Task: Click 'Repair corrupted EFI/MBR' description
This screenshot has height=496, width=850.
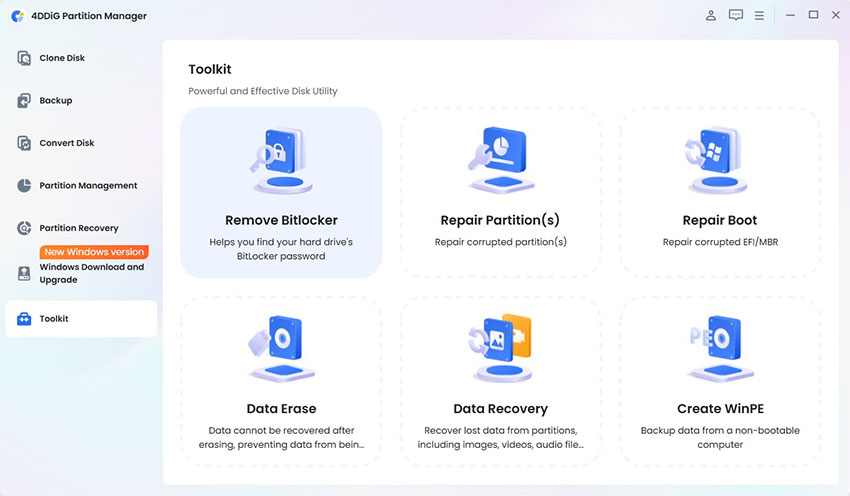Action: tap(720, 242)
